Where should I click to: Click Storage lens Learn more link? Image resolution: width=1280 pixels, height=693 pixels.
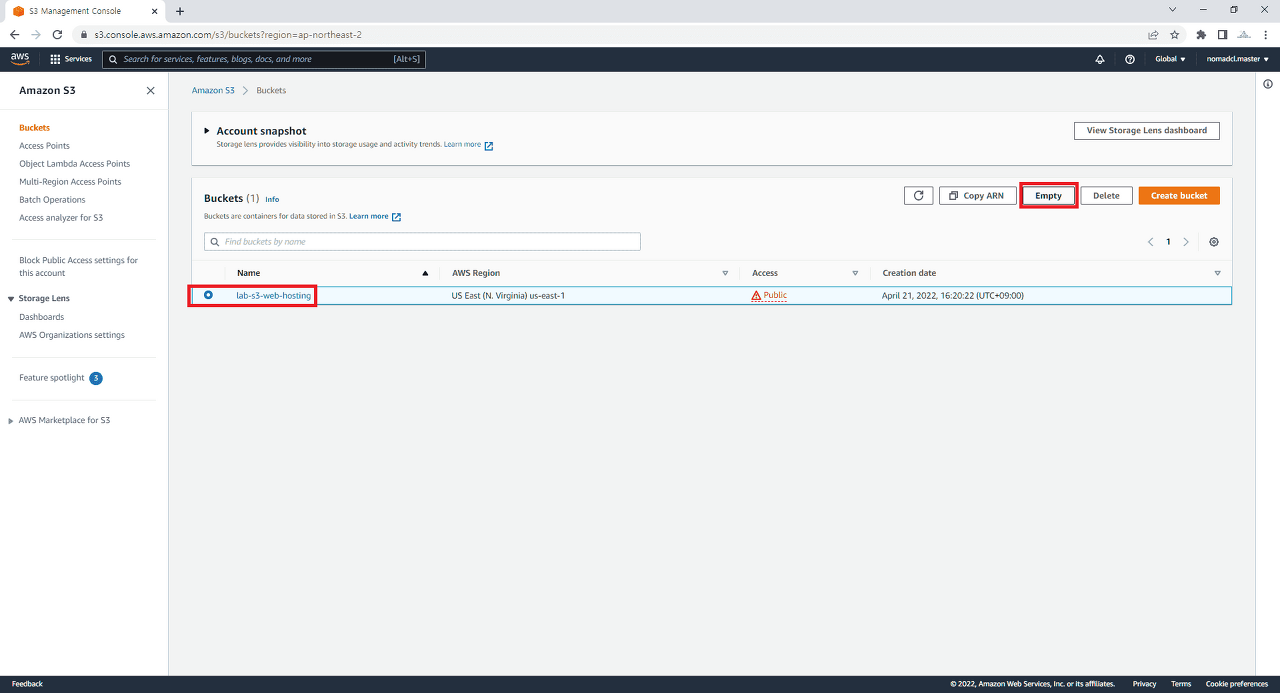coord(468,145)
